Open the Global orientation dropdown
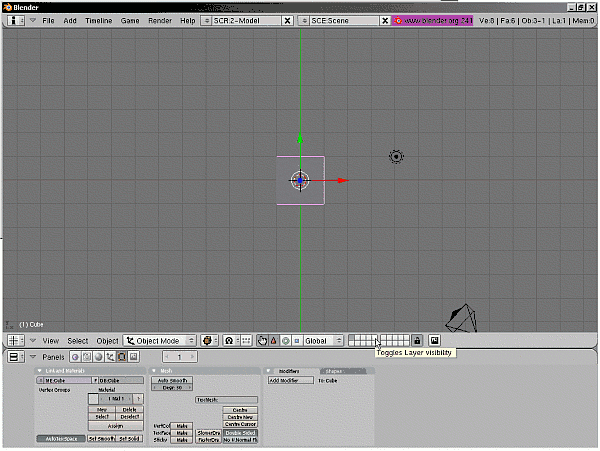The width and height of the screenshot is (600, 451). click(x=323, y=341)
